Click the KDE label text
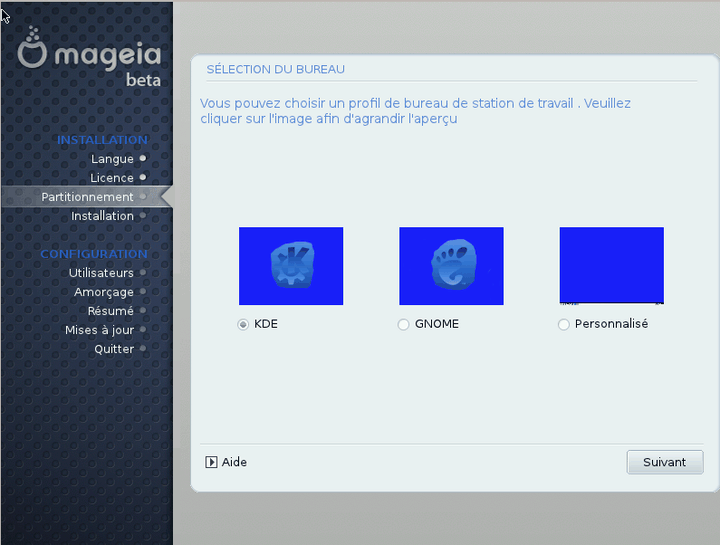The width and height of the screenshot is (720, 545). [x=266, y=324]
